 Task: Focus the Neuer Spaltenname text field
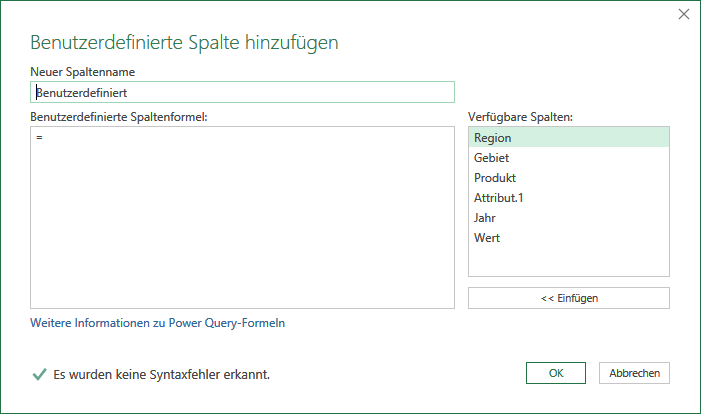click(x=242, y=92)
